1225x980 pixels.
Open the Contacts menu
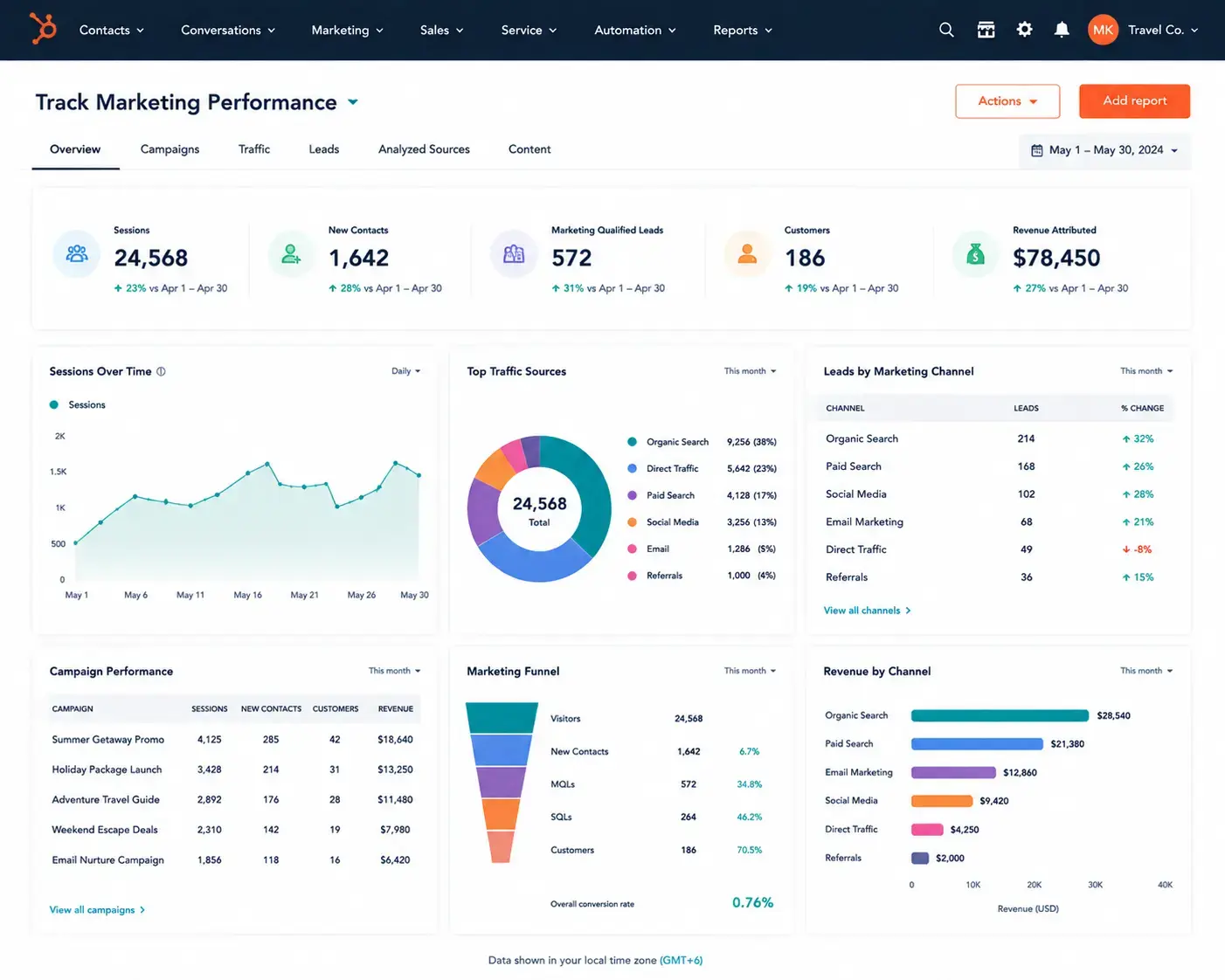tap(112, 30)
